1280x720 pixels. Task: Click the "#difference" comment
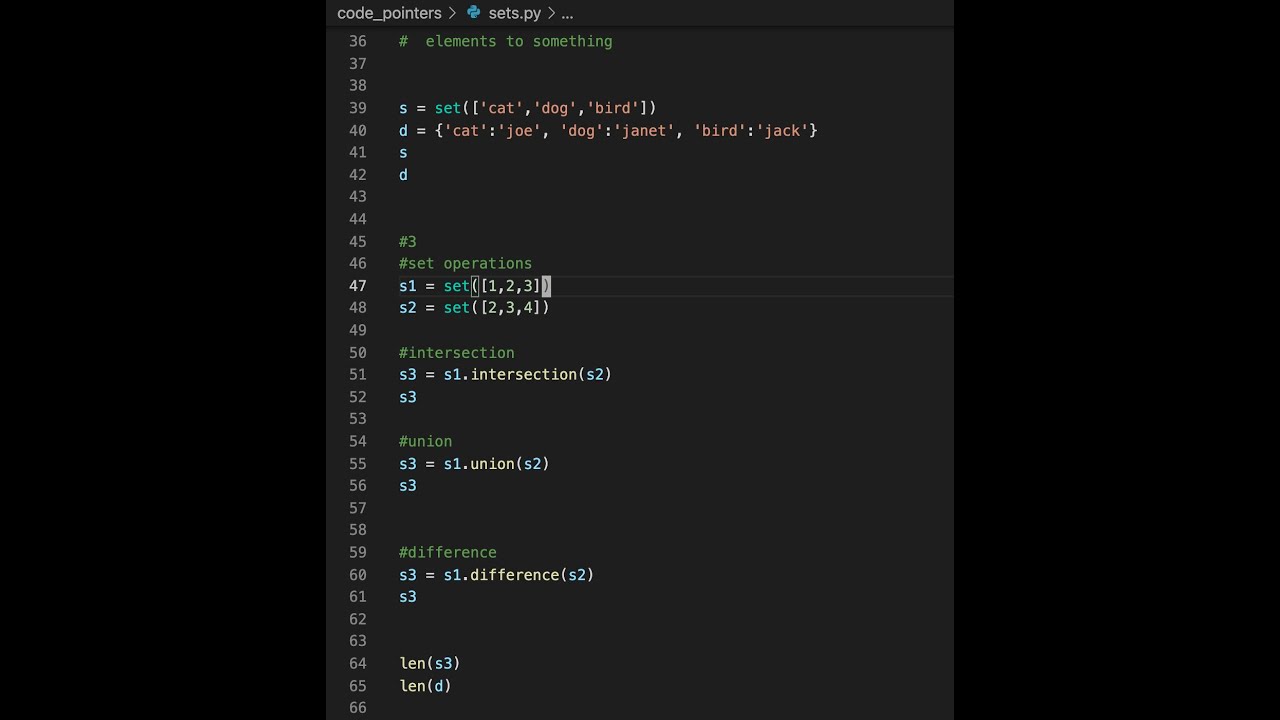[448, 552]
